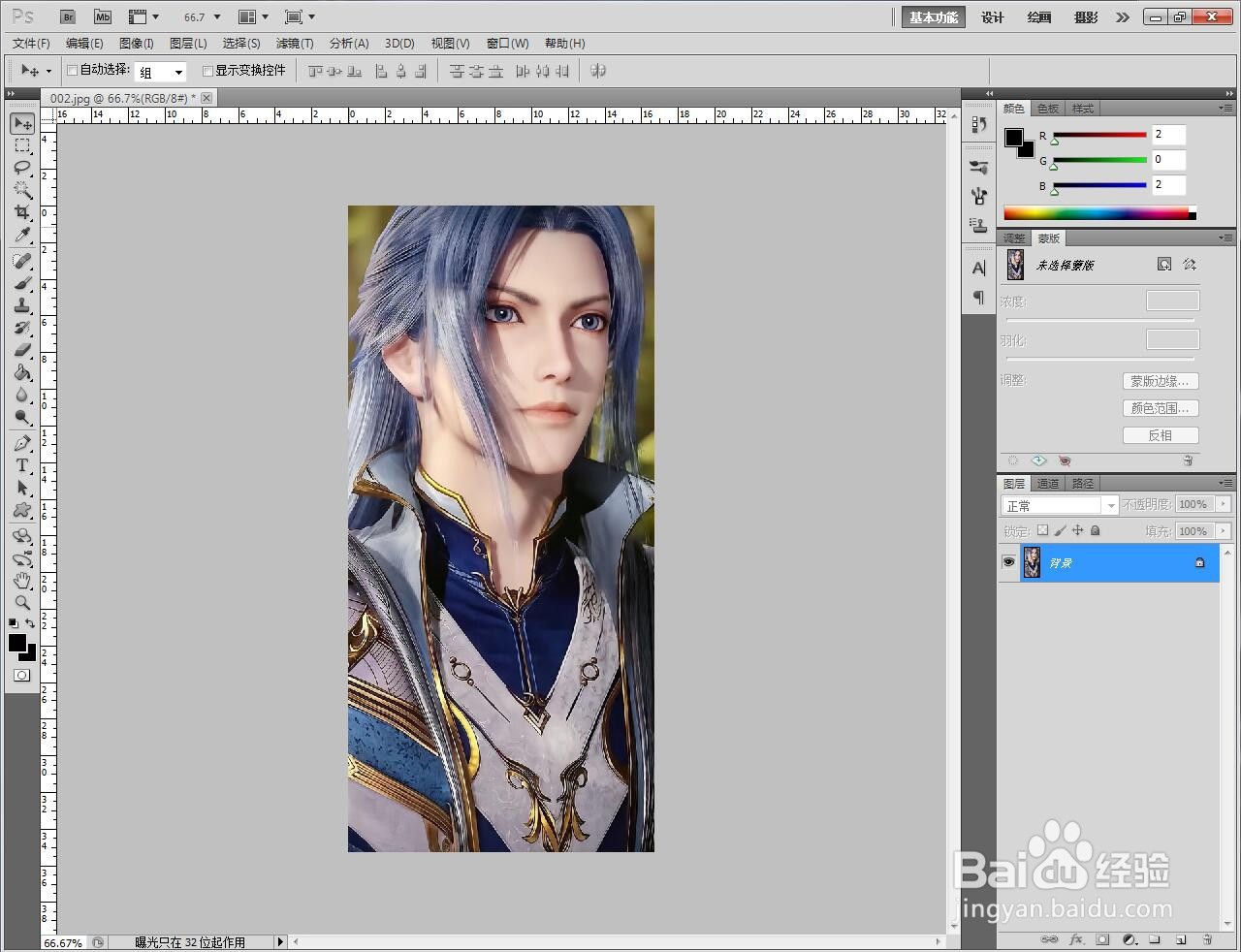Select the Horizontal Type tool

point(22,465)
